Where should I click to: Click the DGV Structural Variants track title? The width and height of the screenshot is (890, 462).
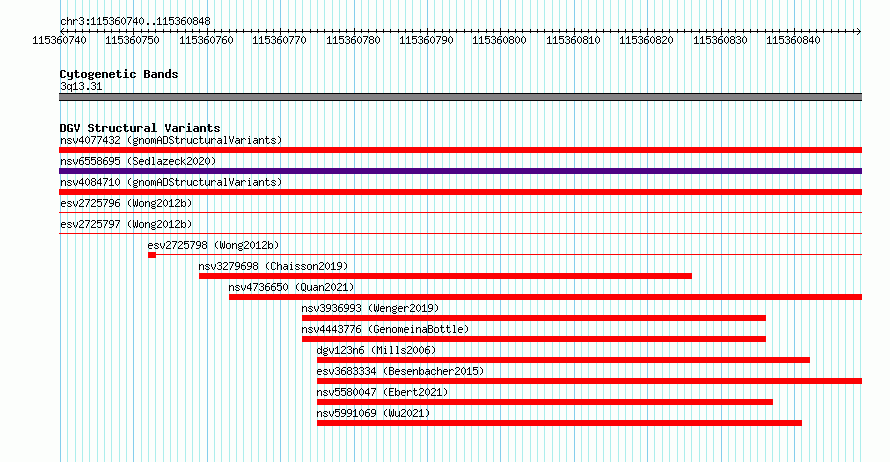(x=140, y=128)
